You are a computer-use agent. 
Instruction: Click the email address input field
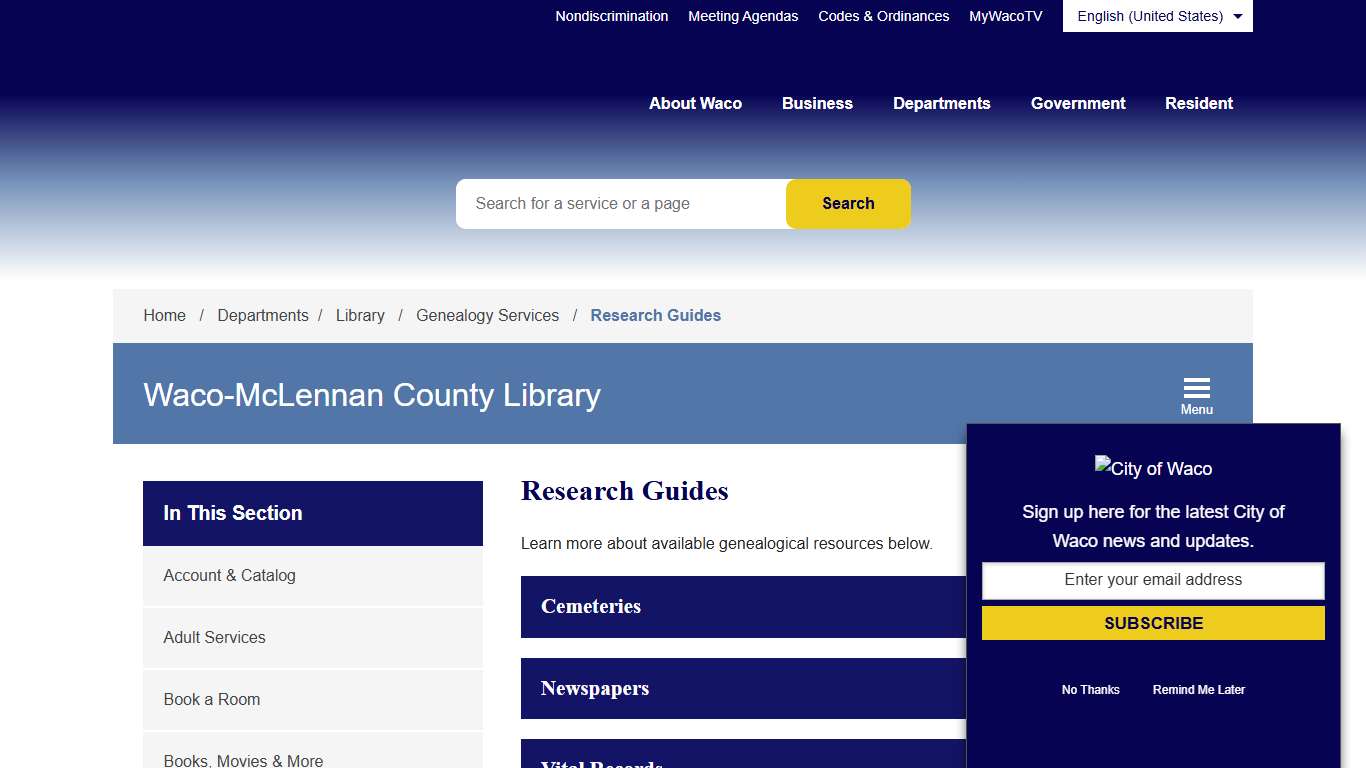(1152, 580)
